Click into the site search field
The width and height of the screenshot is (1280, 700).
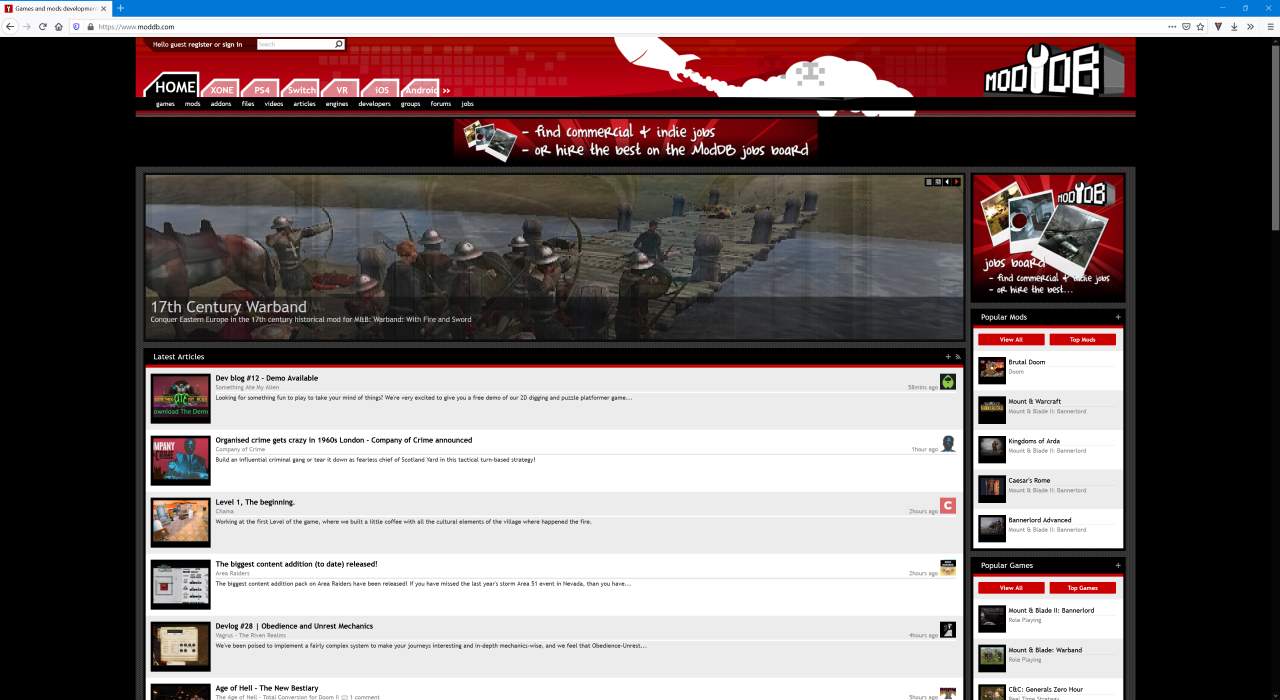[x=295, y=44]
